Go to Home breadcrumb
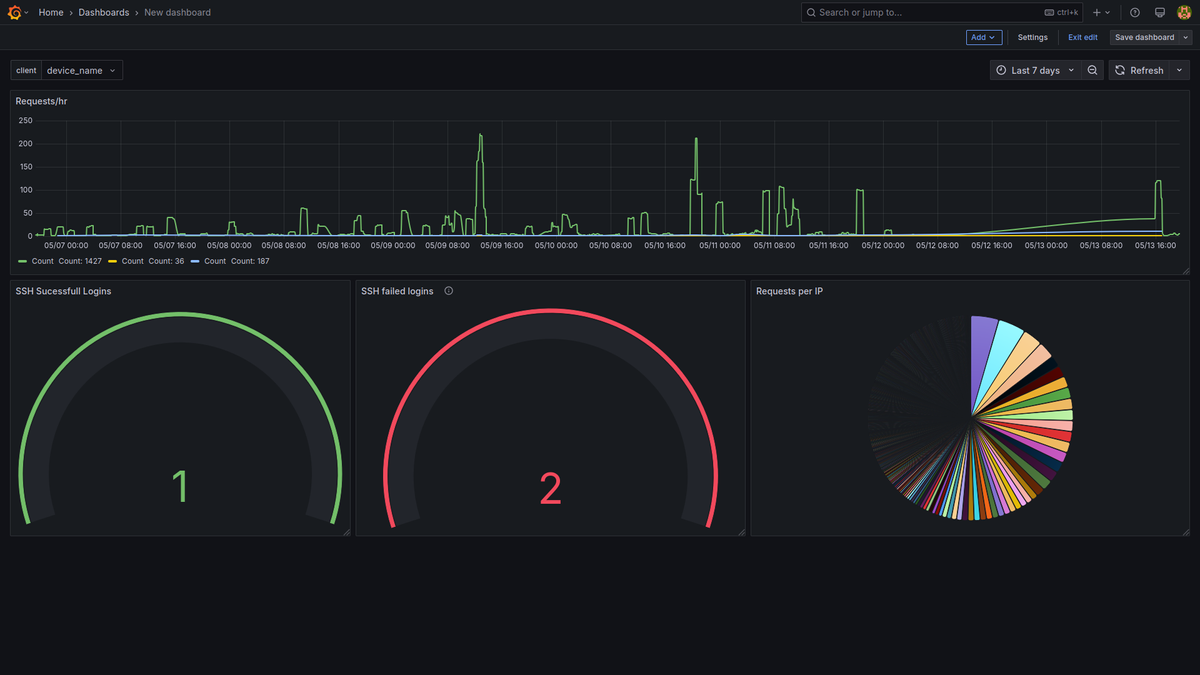The image size is (1200, 675). pyautogui.click(x=51, y=13)
